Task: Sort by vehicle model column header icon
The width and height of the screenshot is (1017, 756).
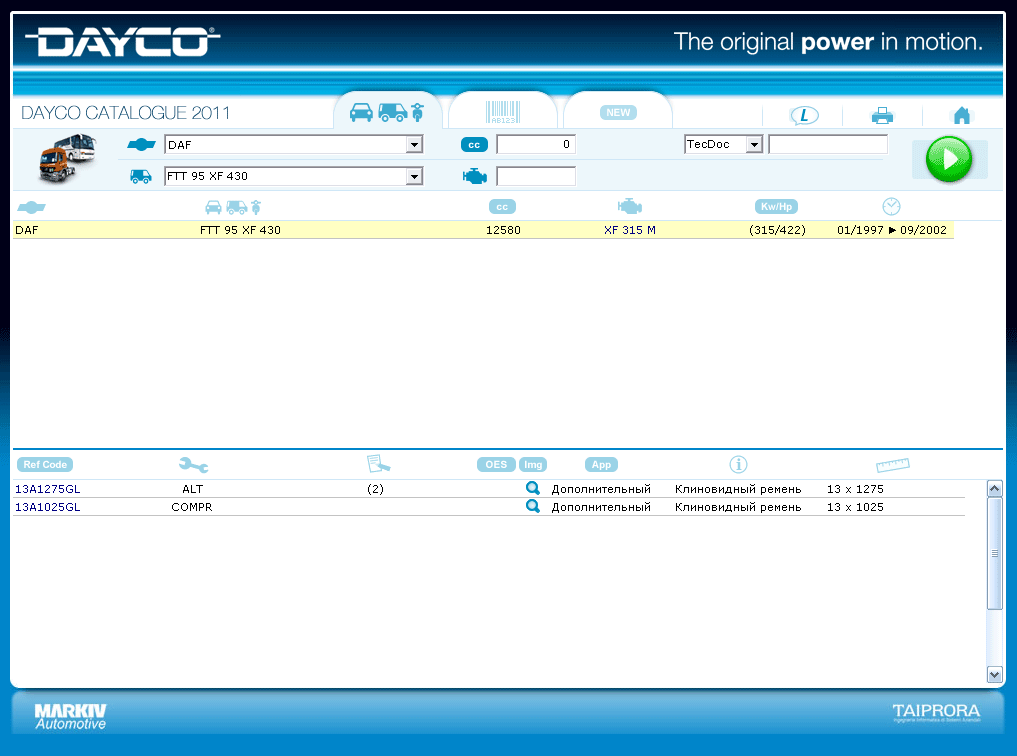Action: (x=233, y=207)
